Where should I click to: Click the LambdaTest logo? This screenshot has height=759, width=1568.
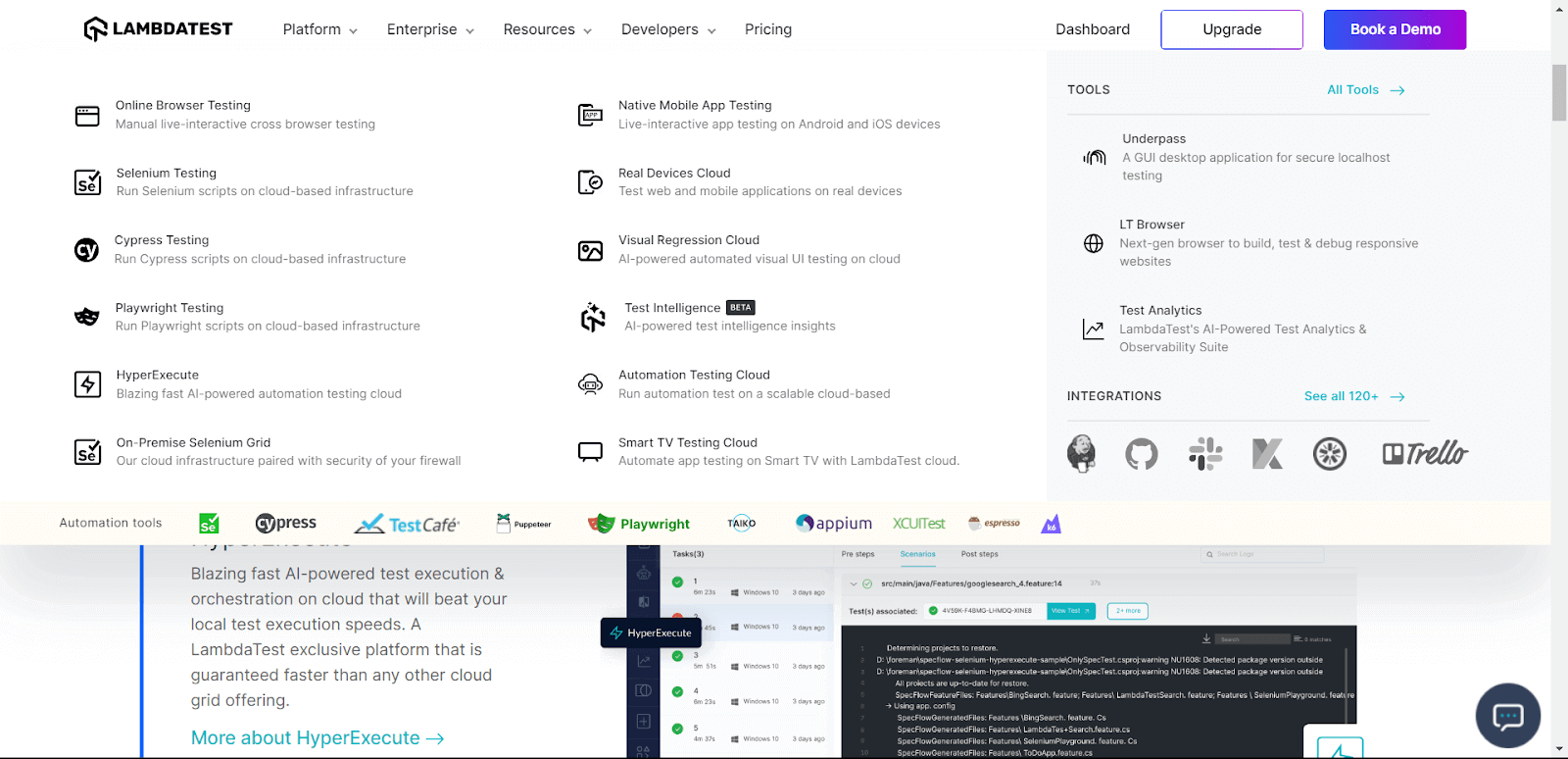[x=158, y=29]
